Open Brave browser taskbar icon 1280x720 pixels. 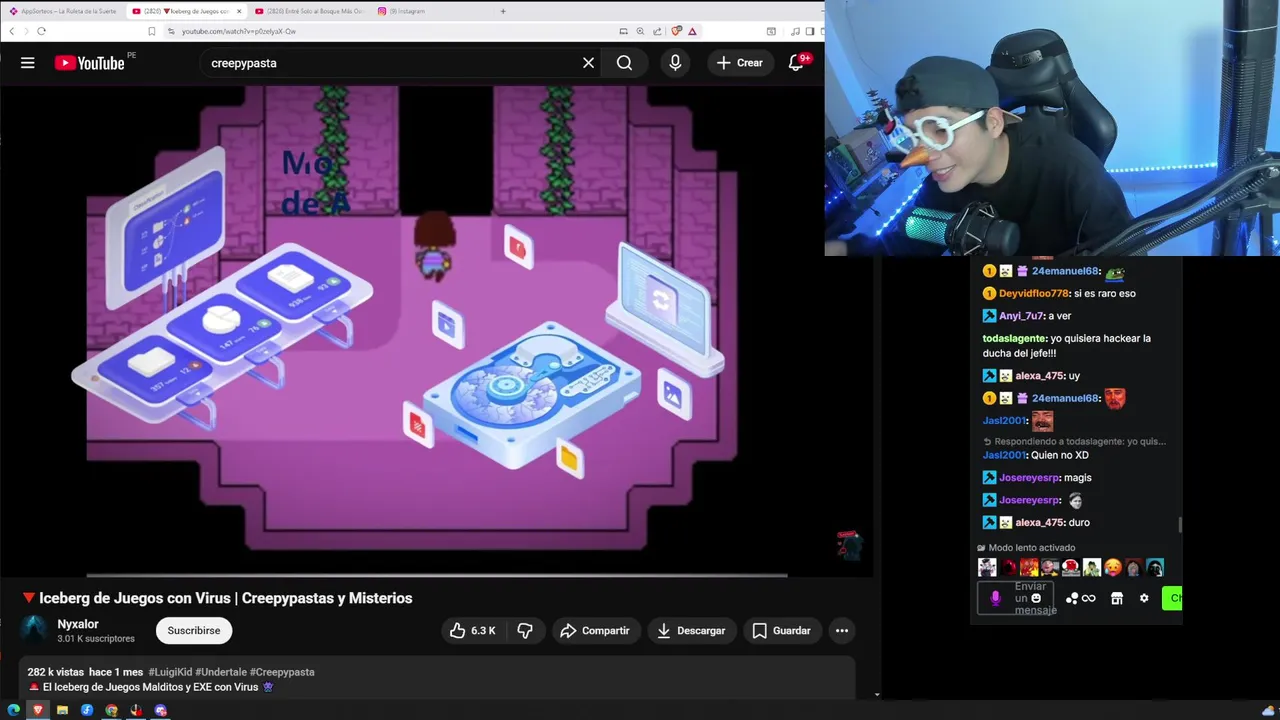pos(38,710)
